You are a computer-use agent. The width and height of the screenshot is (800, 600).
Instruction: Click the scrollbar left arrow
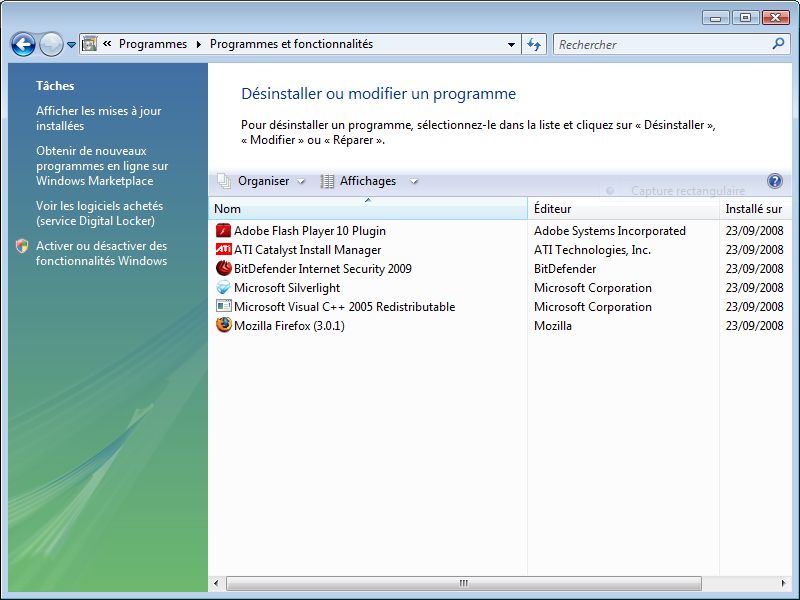point(216,583)
